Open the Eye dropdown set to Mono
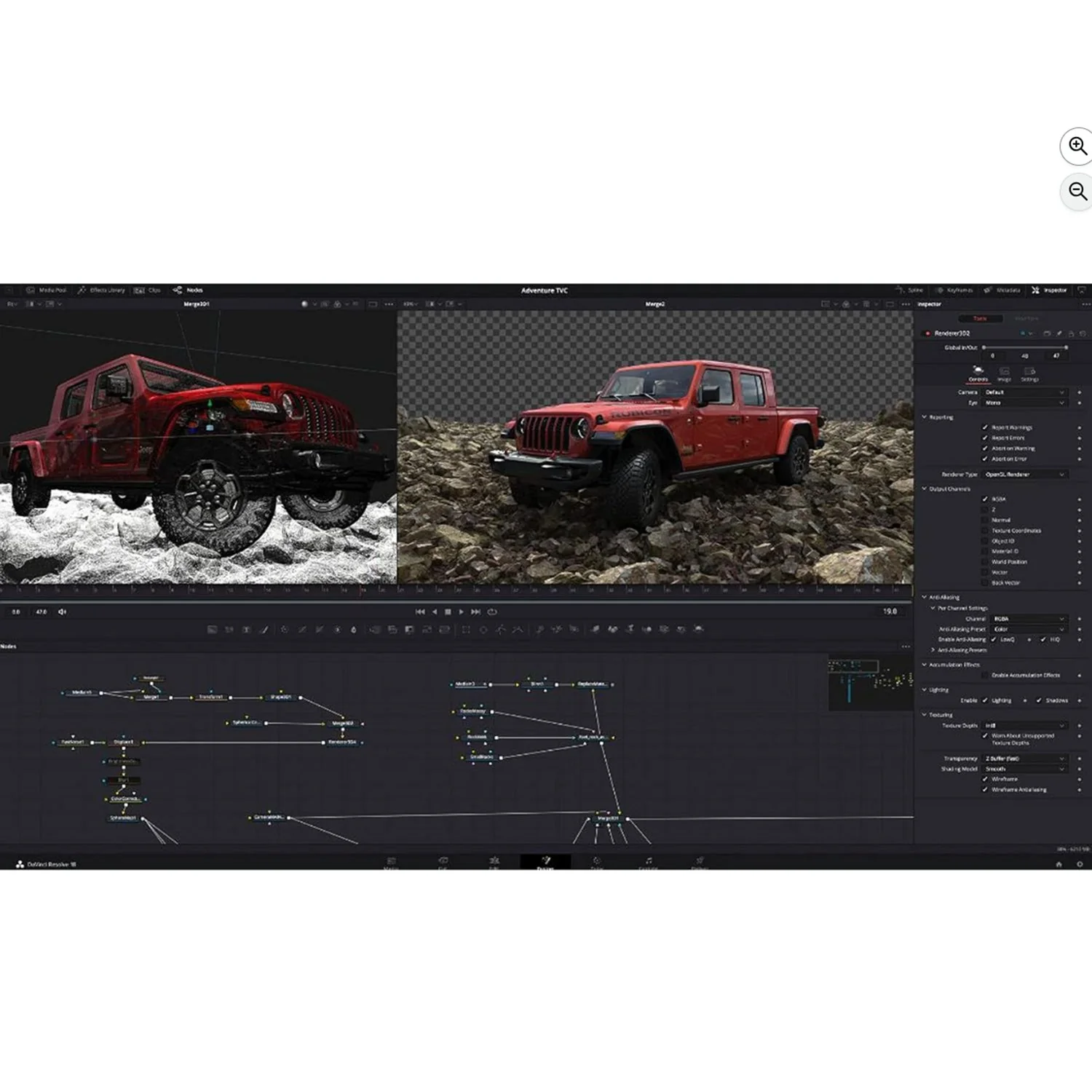The image size is (1092, 1092). click(1025, 403)
